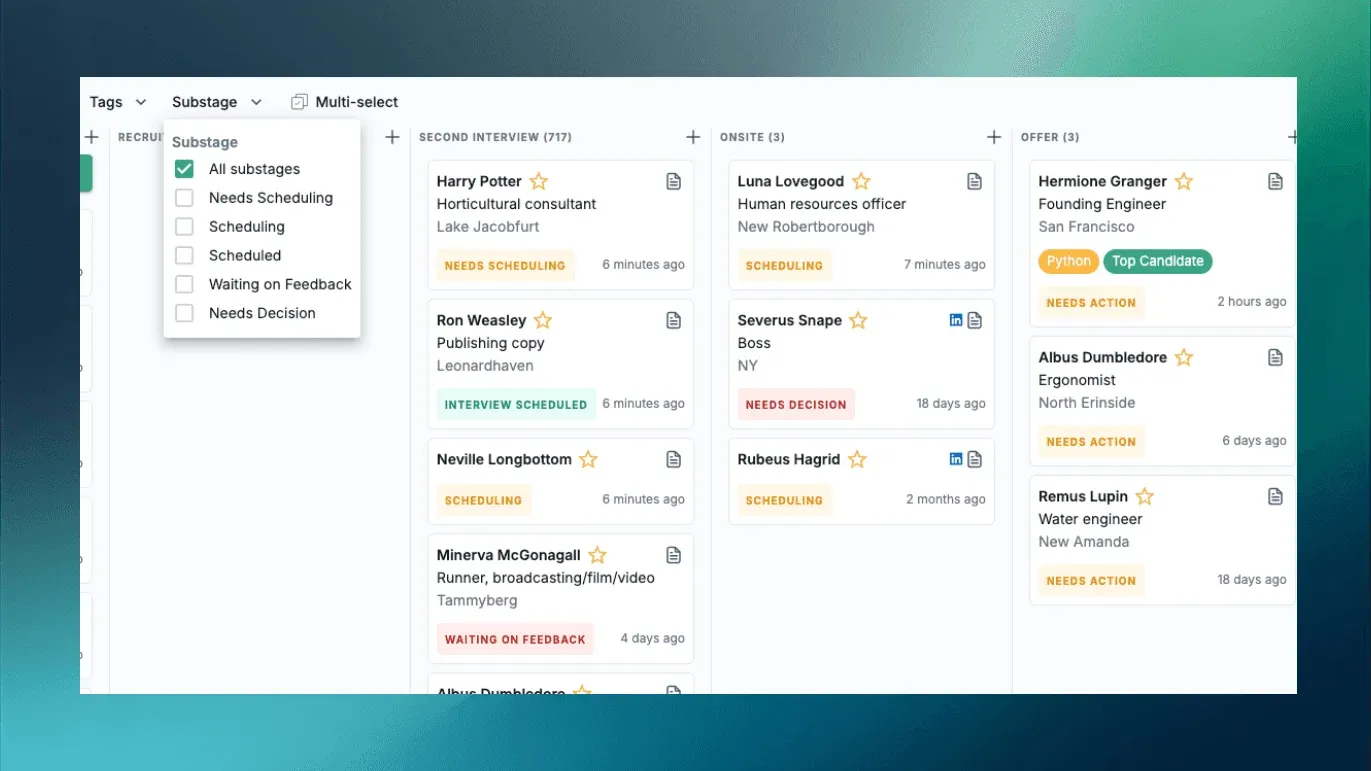Screen dimensions: 1371x771
Task: Add candidate to Onsite column
Action: coord(994,137)
